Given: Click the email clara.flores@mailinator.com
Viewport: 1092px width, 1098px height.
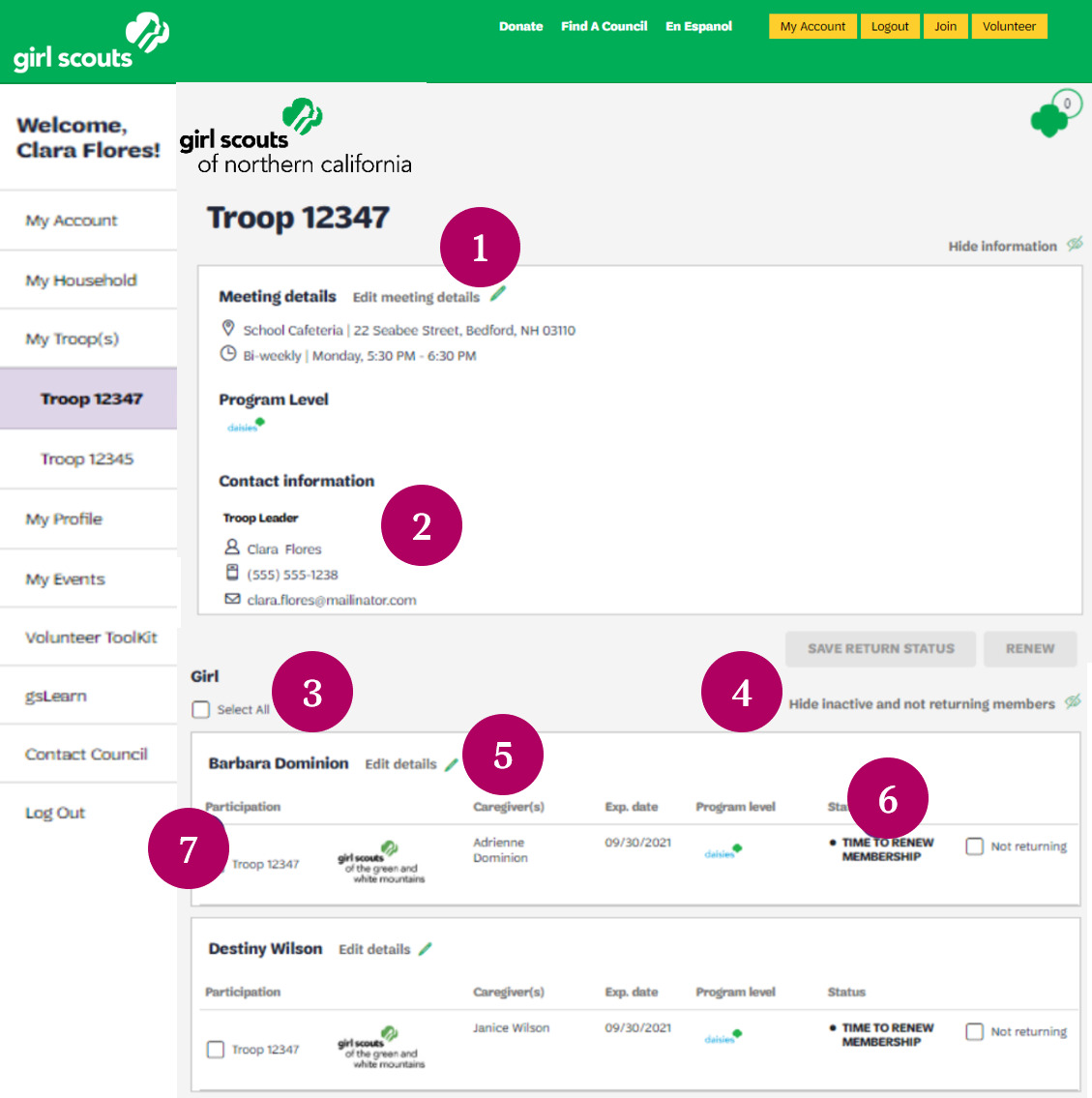Looking at the screenshot, I should [x=332, y=600].
